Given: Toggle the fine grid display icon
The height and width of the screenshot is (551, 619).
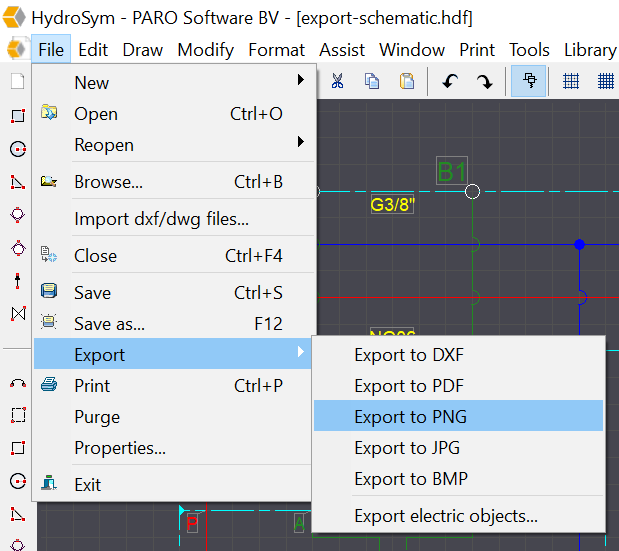Looking at the screenshot, I should (605, 81).
